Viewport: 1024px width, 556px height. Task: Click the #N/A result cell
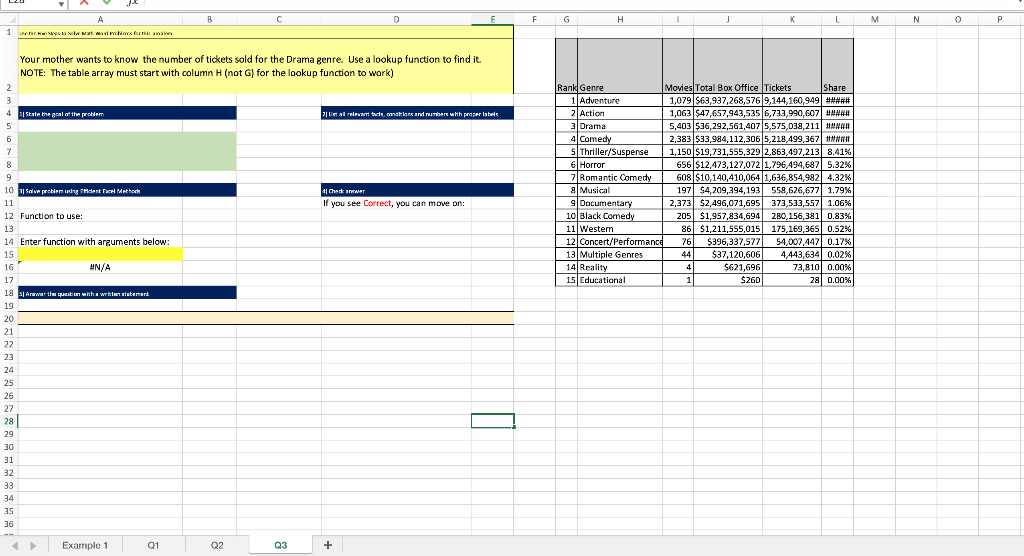tap(100, 267)
